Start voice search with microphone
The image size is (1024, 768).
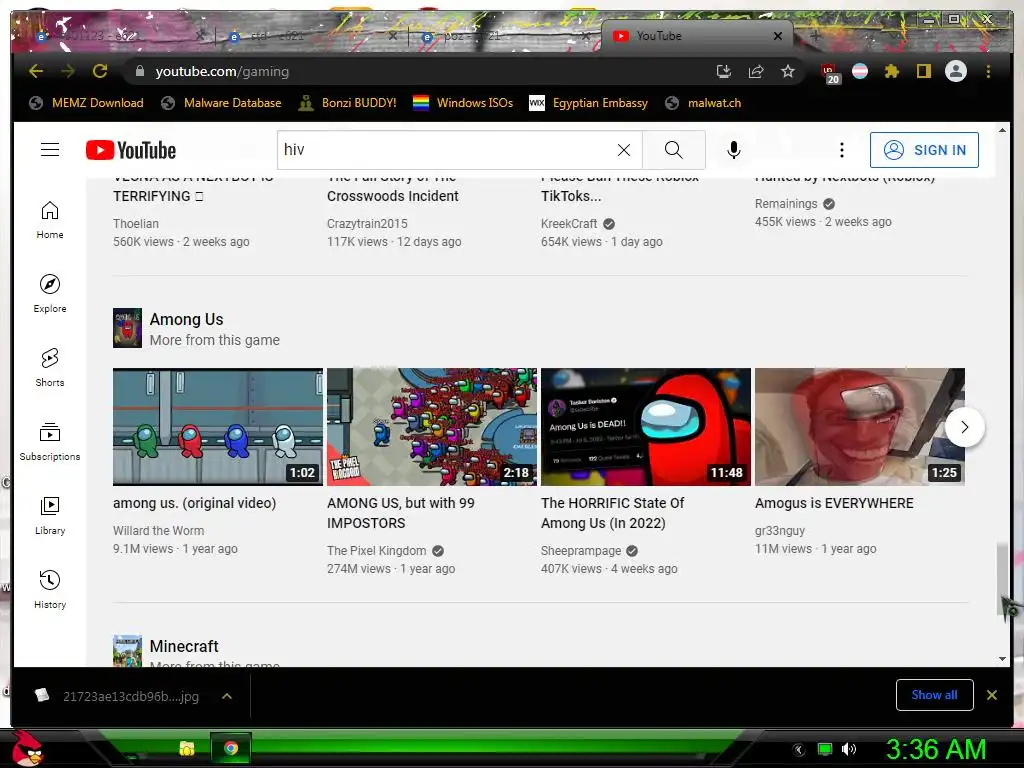733,150
